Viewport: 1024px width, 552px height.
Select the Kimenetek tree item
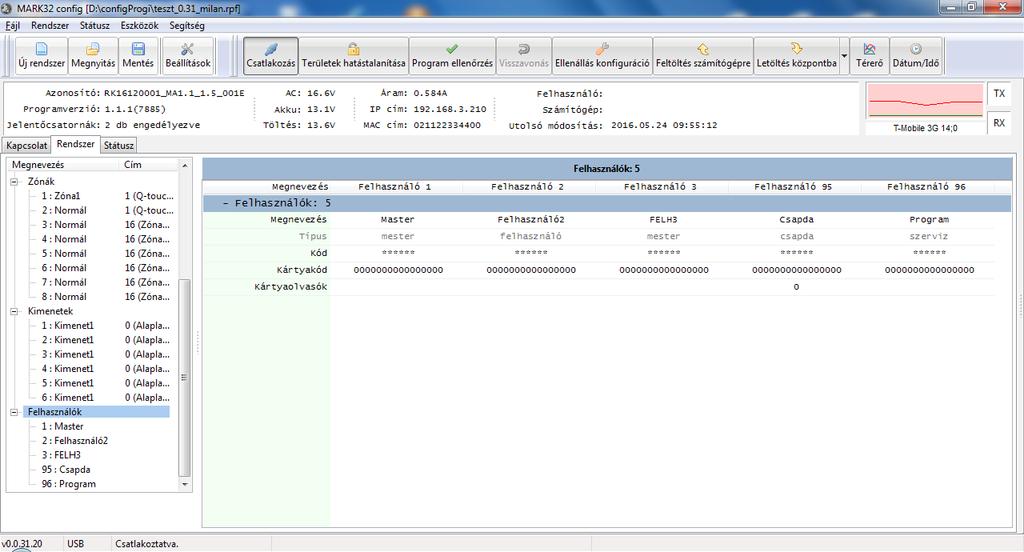point(50,312)
